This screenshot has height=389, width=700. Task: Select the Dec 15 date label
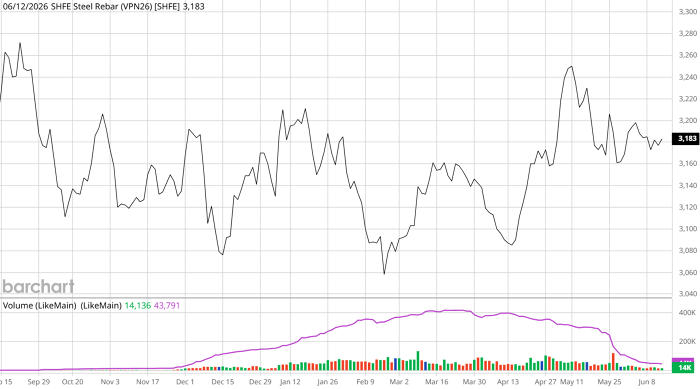click(222, 382)
